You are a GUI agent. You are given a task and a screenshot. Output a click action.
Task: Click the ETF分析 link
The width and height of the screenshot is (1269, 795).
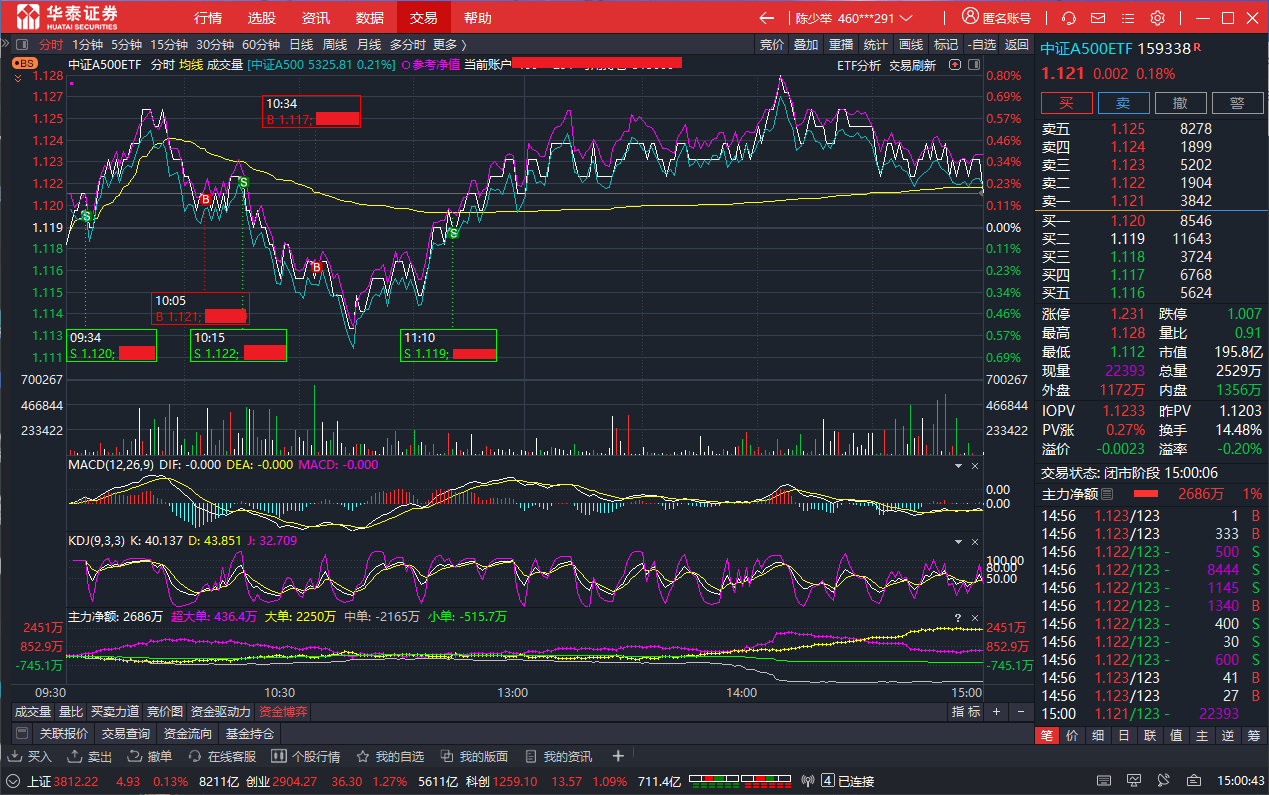coord(858,65)
